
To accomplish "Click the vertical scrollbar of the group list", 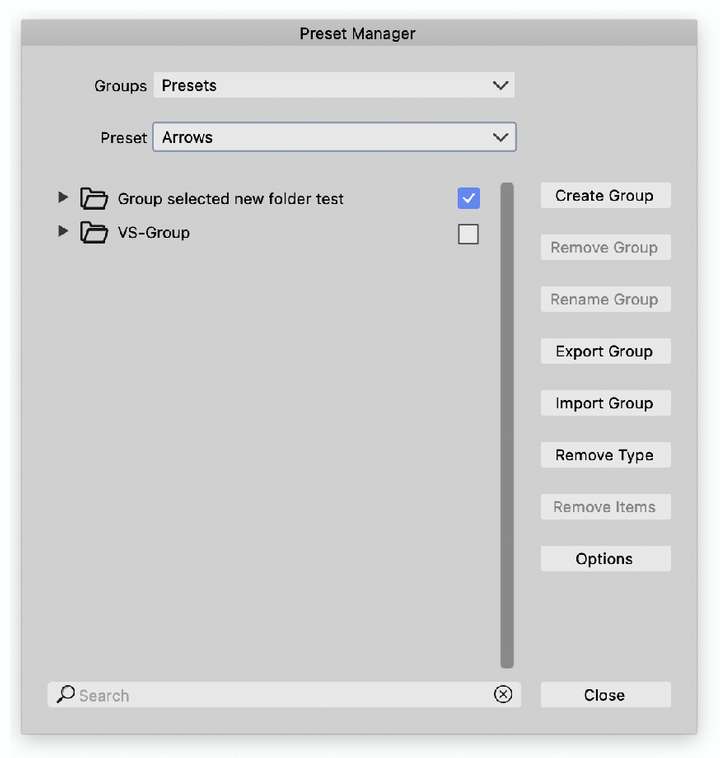I will pos(507,425).
